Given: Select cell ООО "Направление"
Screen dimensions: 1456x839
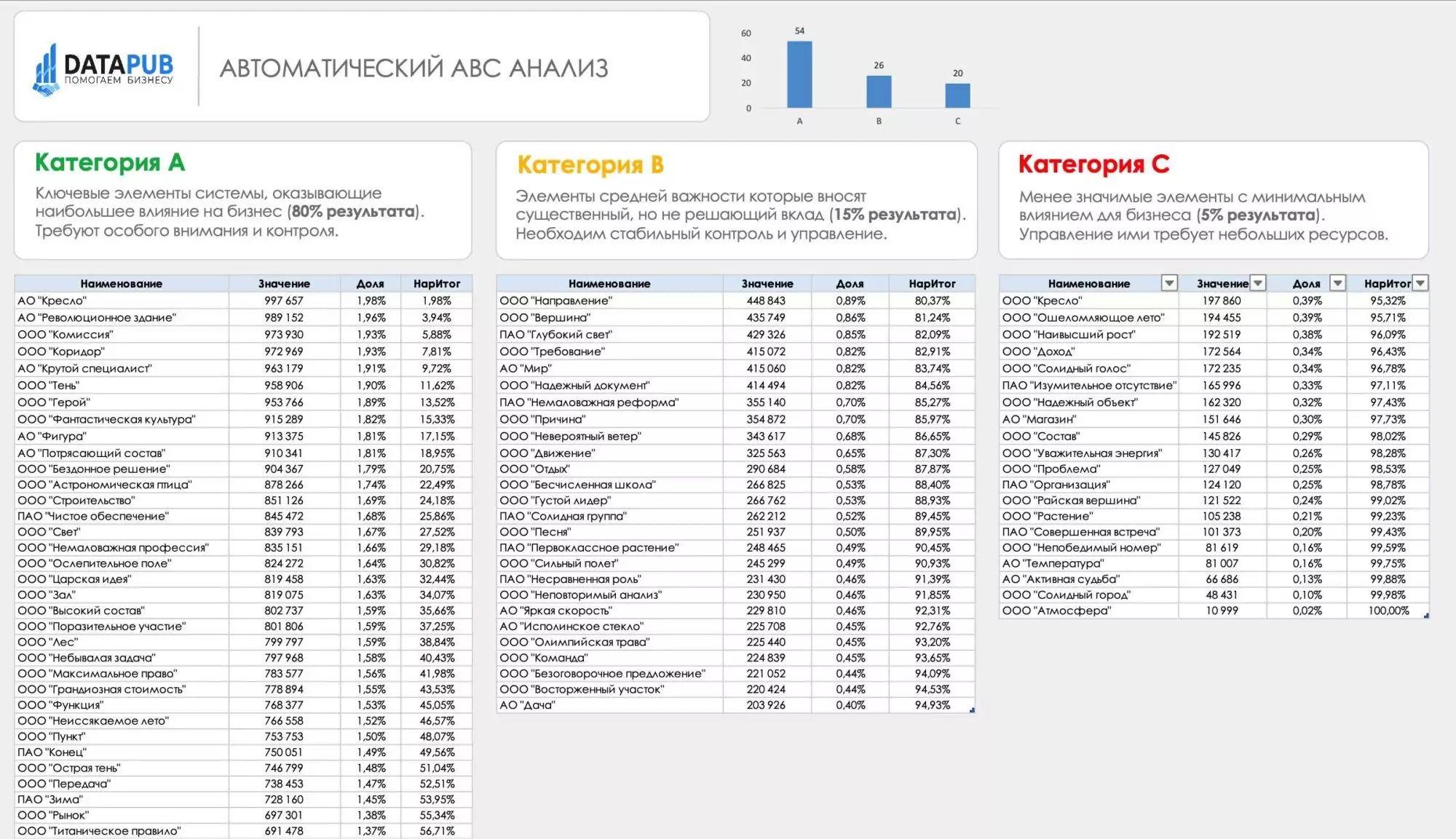Looking at the screenshot, I should pos(610,301).
